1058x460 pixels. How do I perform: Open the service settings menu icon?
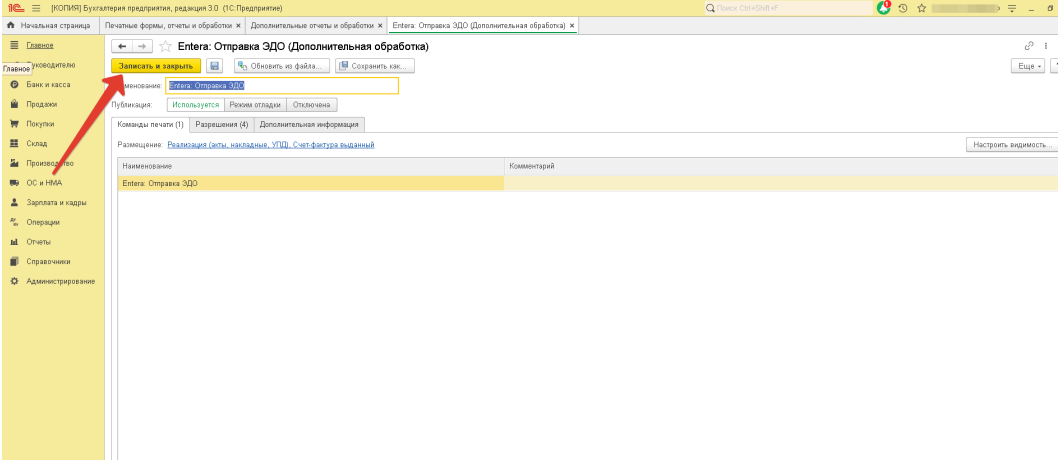(x=1011, y=8)
